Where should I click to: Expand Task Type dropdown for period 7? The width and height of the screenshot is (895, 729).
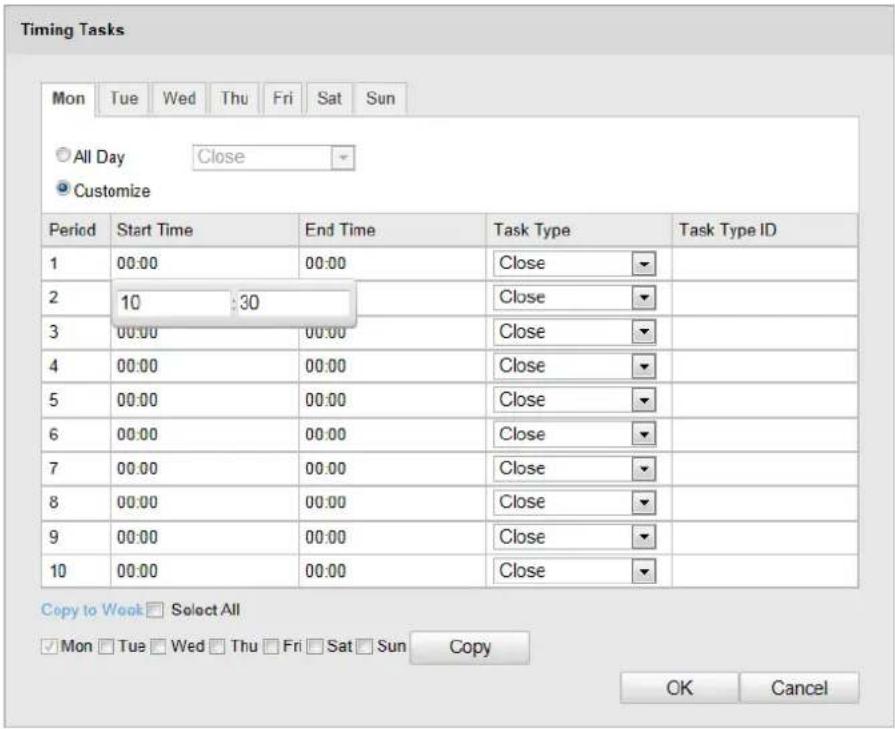[x=574, y=469]
